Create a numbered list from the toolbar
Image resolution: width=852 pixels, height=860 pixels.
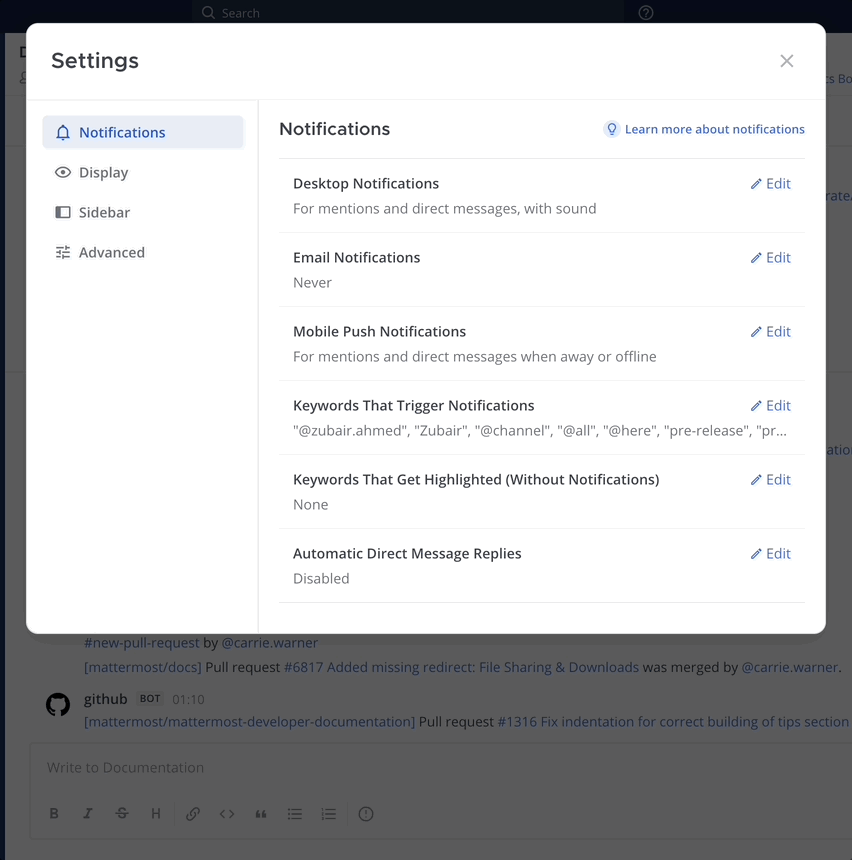328,813
